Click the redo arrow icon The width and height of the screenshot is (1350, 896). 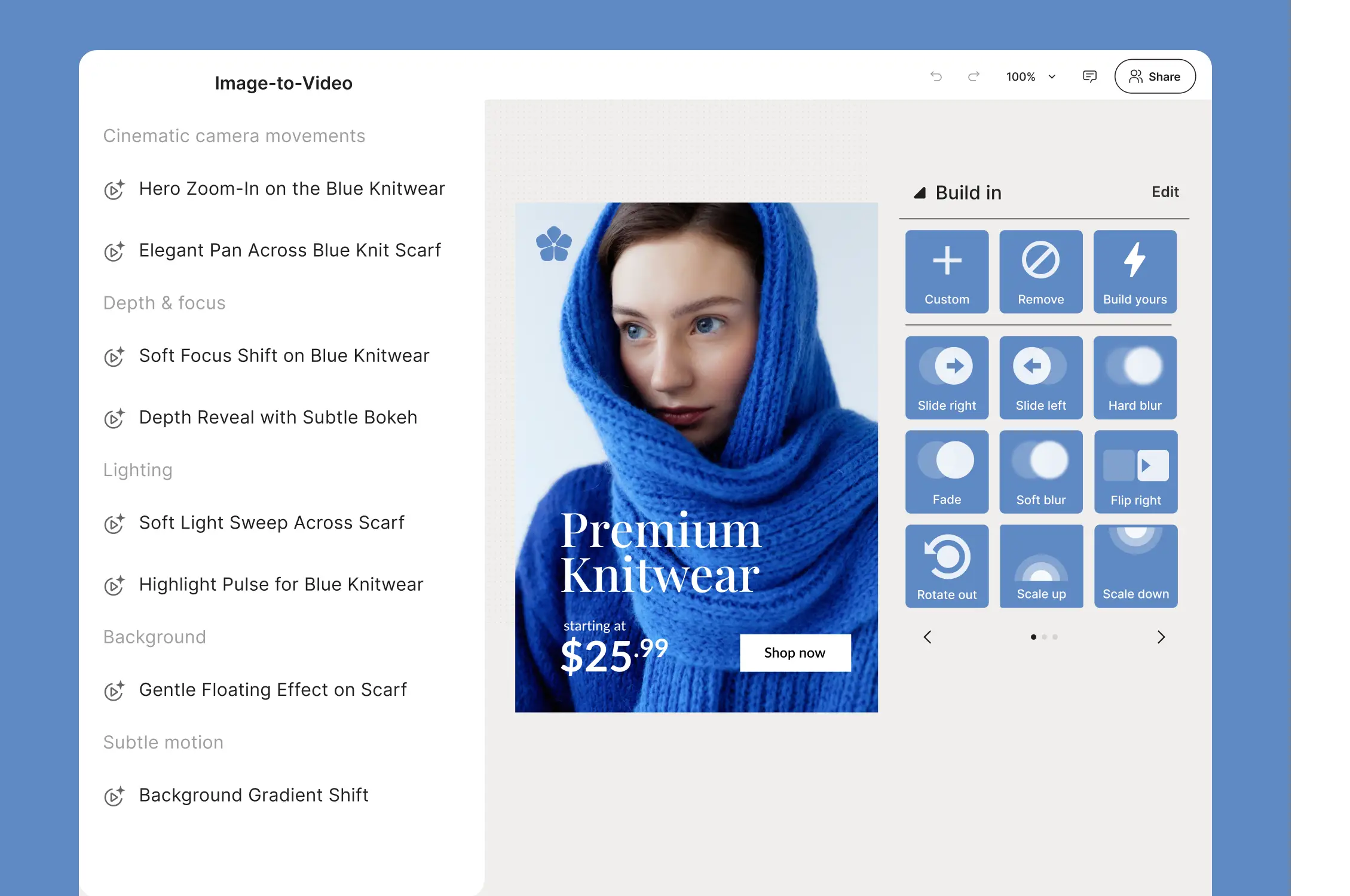(x=974, y=76)
